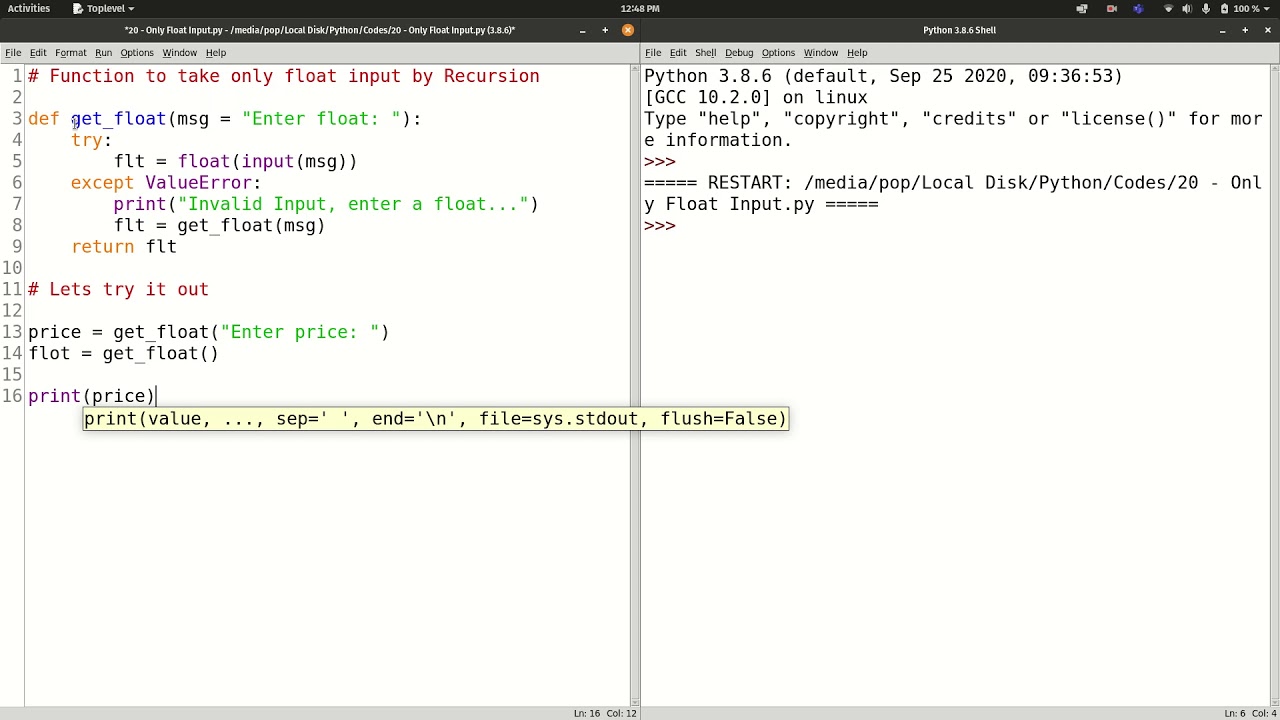
Task: Click the Activities button in the top bar
Action: [29, 8]
